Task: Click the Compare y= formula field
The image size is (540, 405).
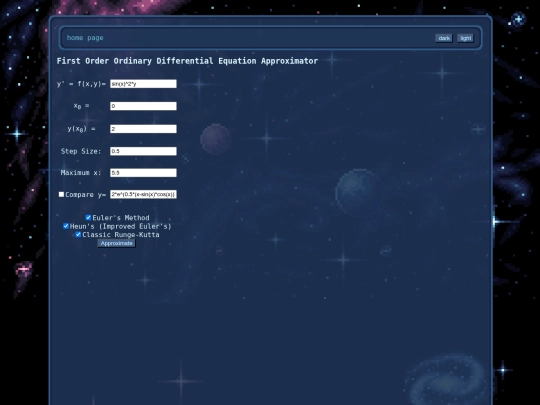Action: [143, 194]
